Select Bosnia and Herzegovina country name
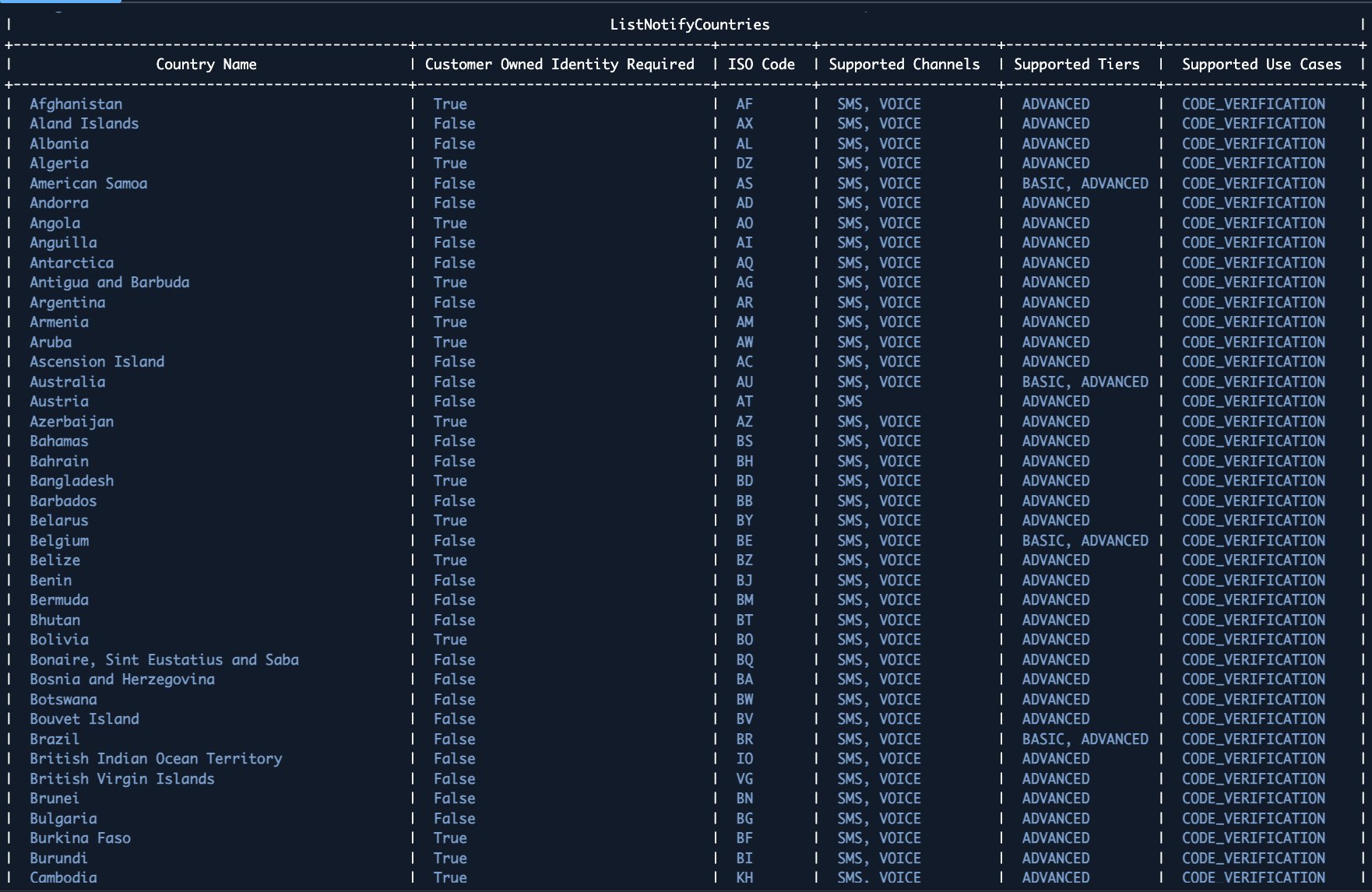Image resolution: width=1372 pixels, height=892 pixels. [x=122, y=679]
